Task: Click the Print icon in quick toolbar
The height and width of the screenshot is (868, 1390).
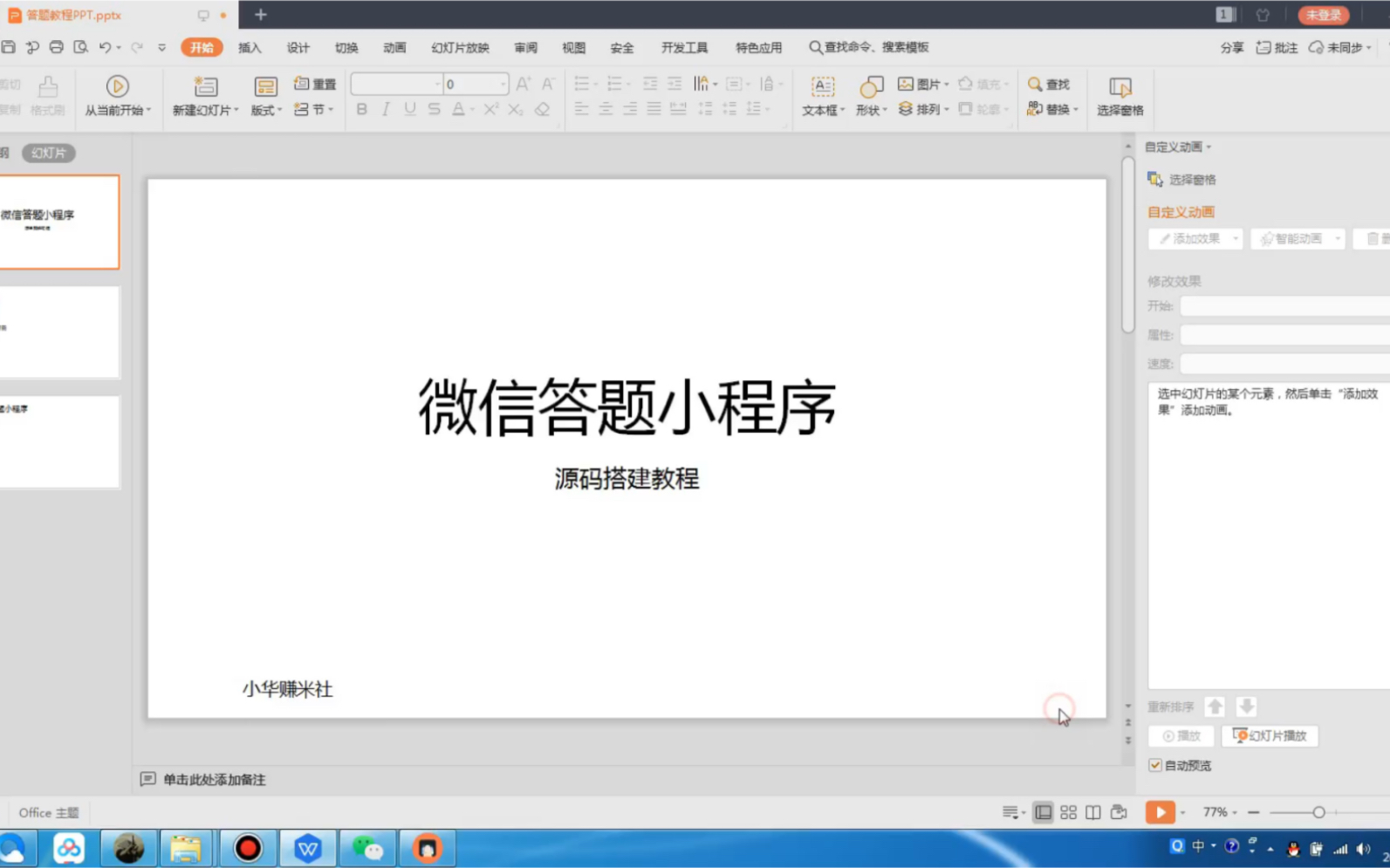Action: coord(56,47)
